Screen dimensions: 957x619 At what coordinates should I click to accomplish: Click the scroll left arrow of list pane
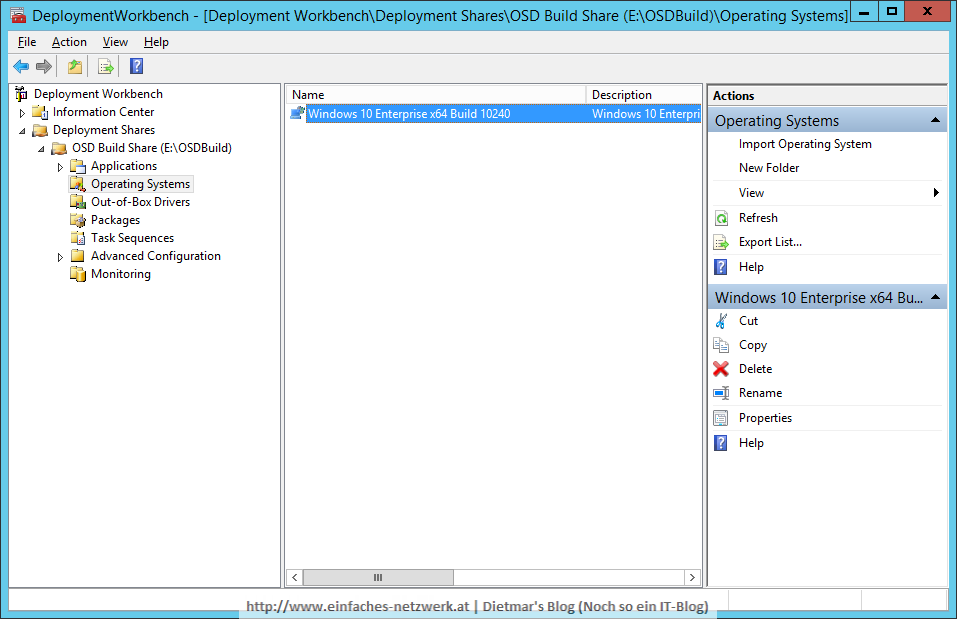click(x=295, y=577)
